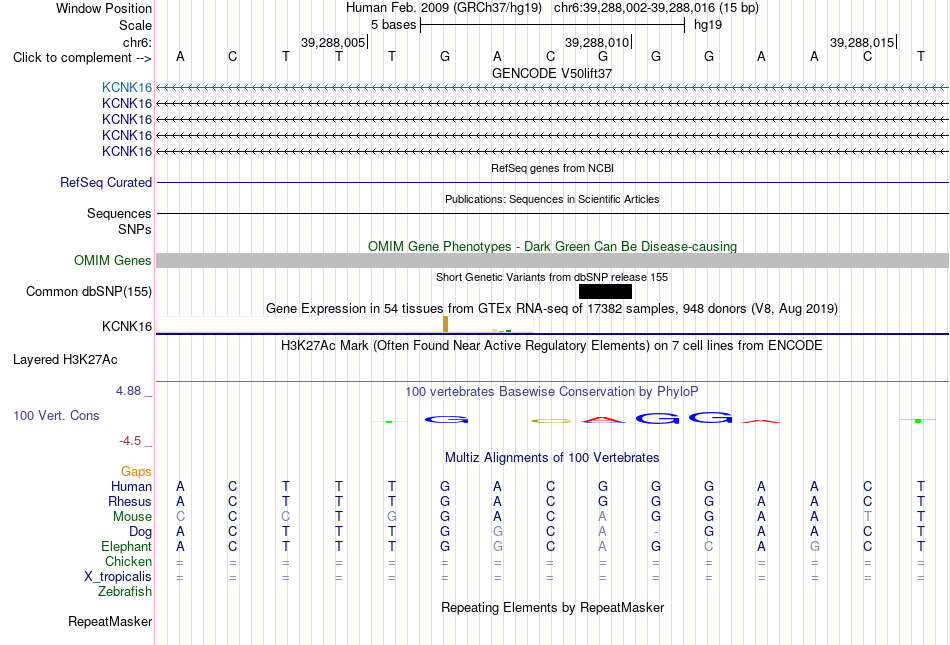Click the 4.88 PhyloP upper scale value
The height and width of the screenshot is (645, 950).
click(x=128, y=391)
